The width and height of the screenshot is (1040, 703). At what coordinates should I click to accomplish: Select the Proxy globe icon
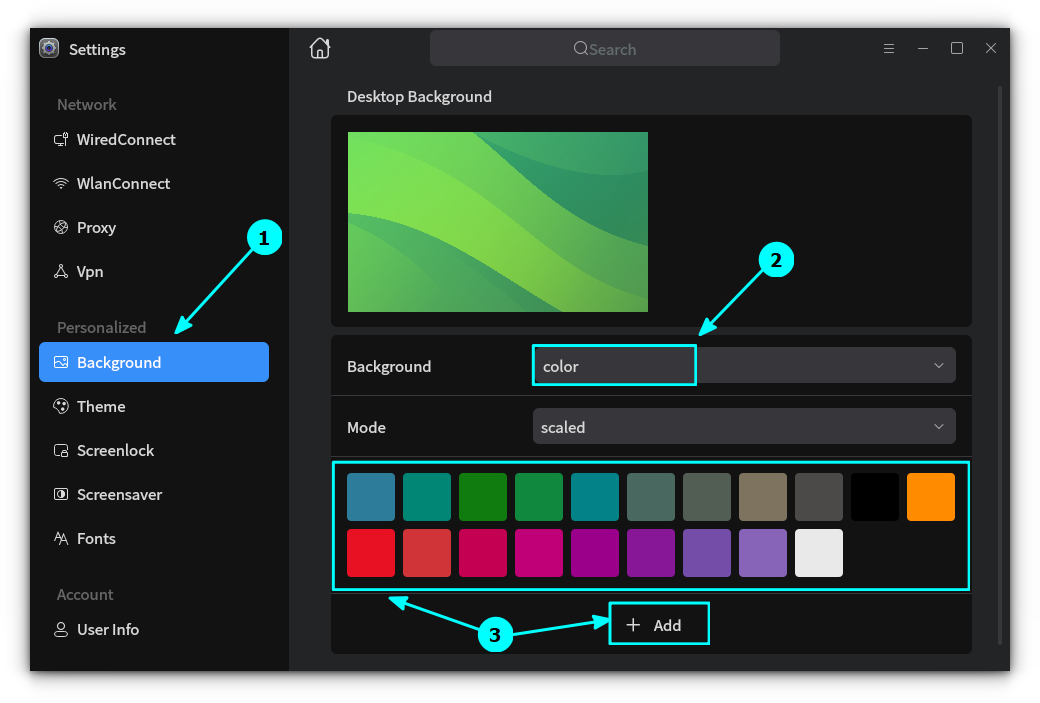pos(60,227)
